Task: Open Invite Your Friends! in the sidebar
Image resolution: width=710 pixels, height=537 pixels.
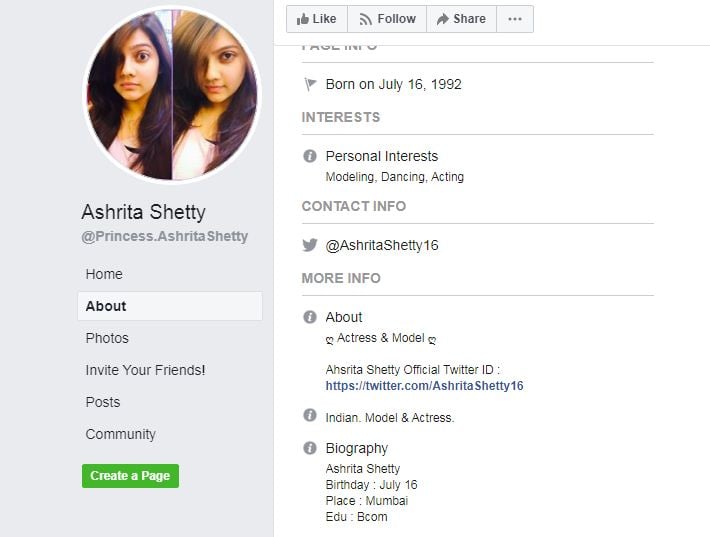Action: pyautogui.click(x=145, y=370)
